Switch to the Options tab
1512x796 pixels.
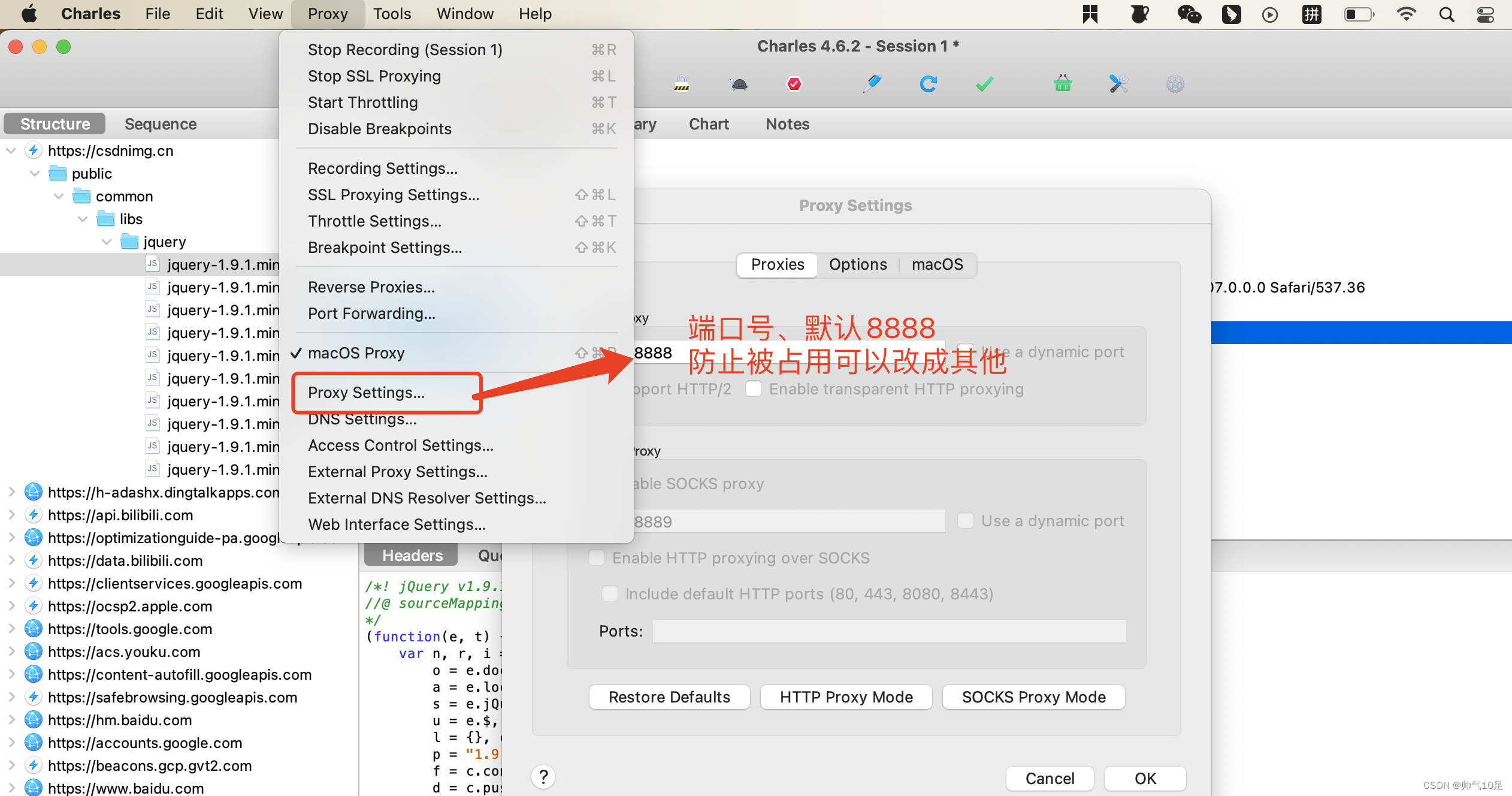(857, 264)
